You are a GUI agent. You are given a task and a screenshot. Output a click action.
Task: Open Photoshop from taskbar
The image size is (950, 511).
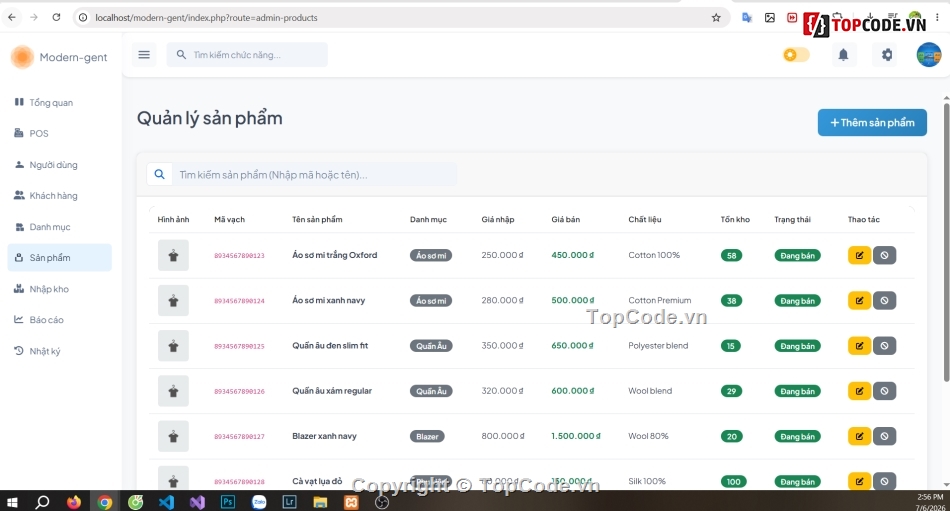(228, 502)
